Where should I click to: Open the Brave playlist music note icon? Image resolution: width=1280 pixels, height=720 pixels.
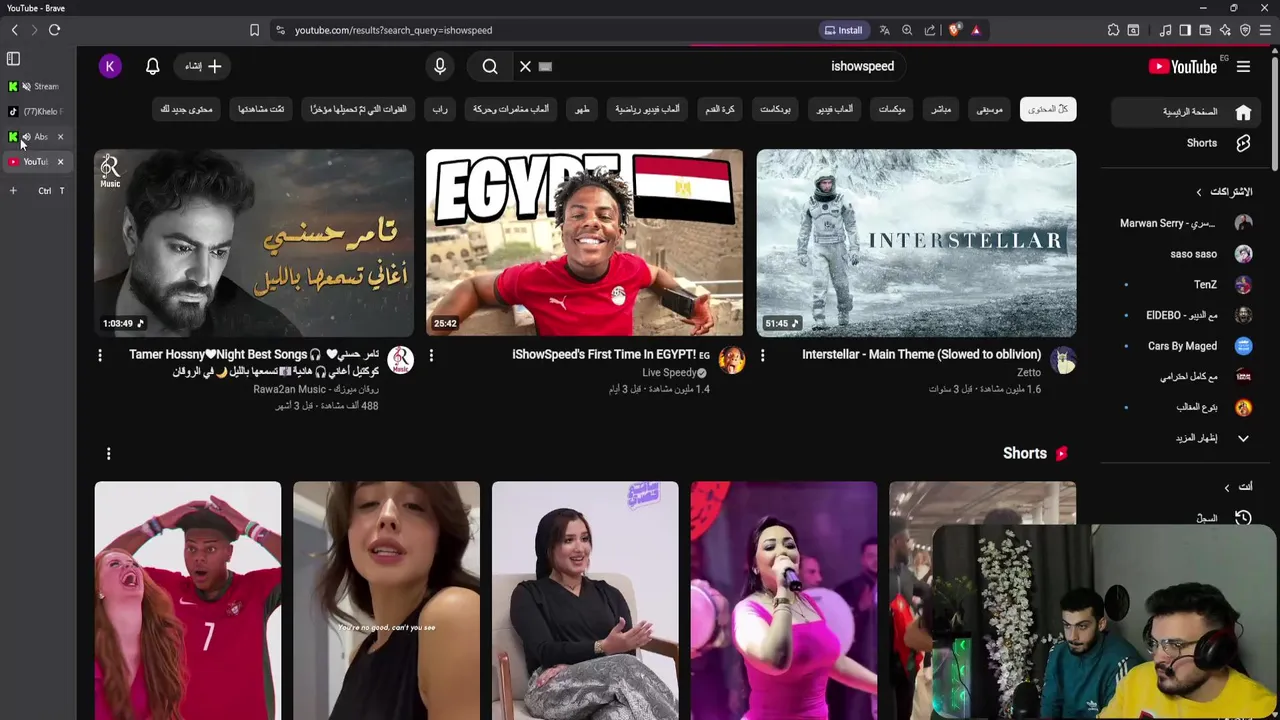pos(1165,30)
